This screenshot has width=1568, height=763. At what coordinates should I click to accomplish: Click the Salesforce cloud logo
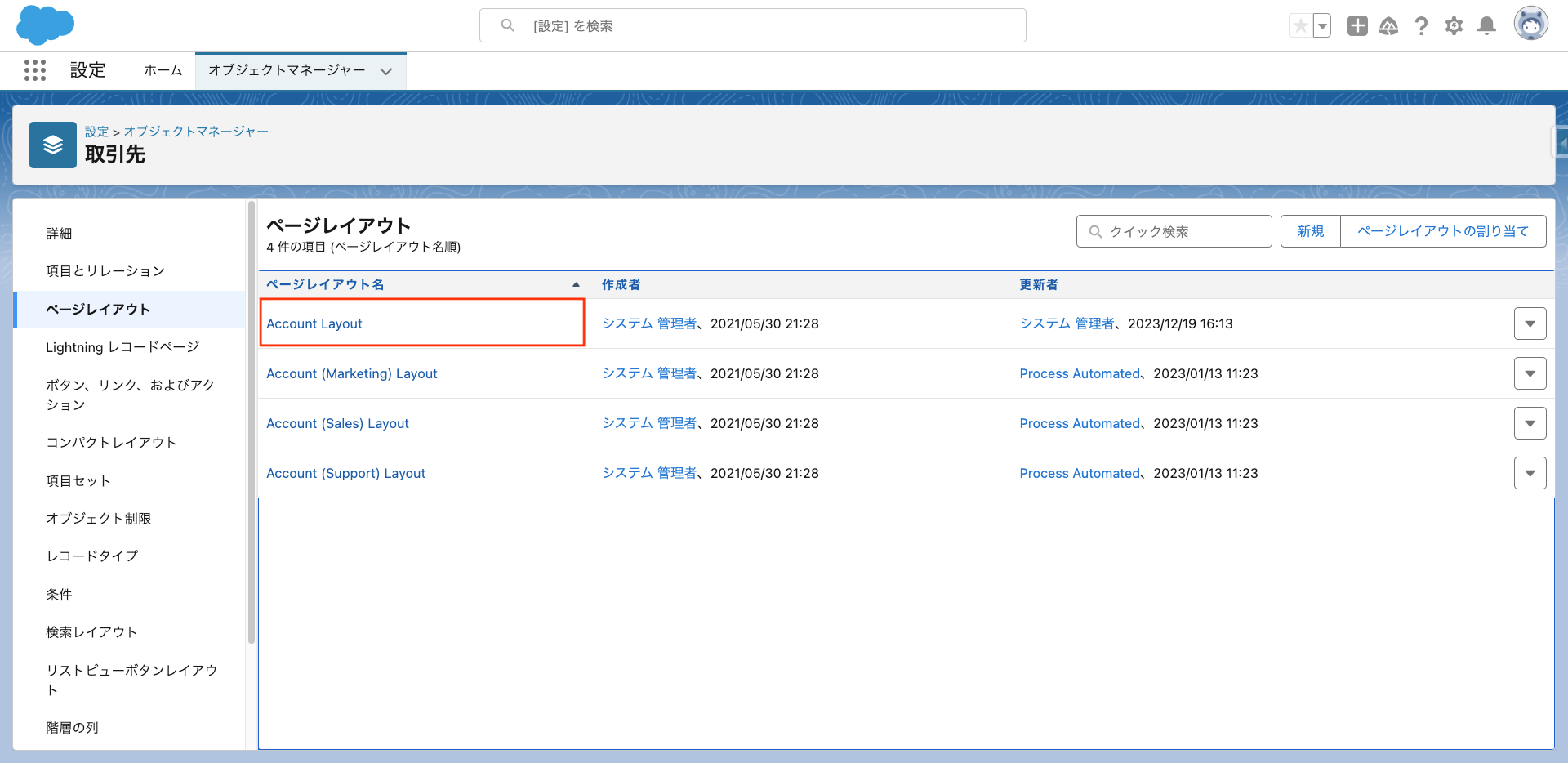click(45, 25)
